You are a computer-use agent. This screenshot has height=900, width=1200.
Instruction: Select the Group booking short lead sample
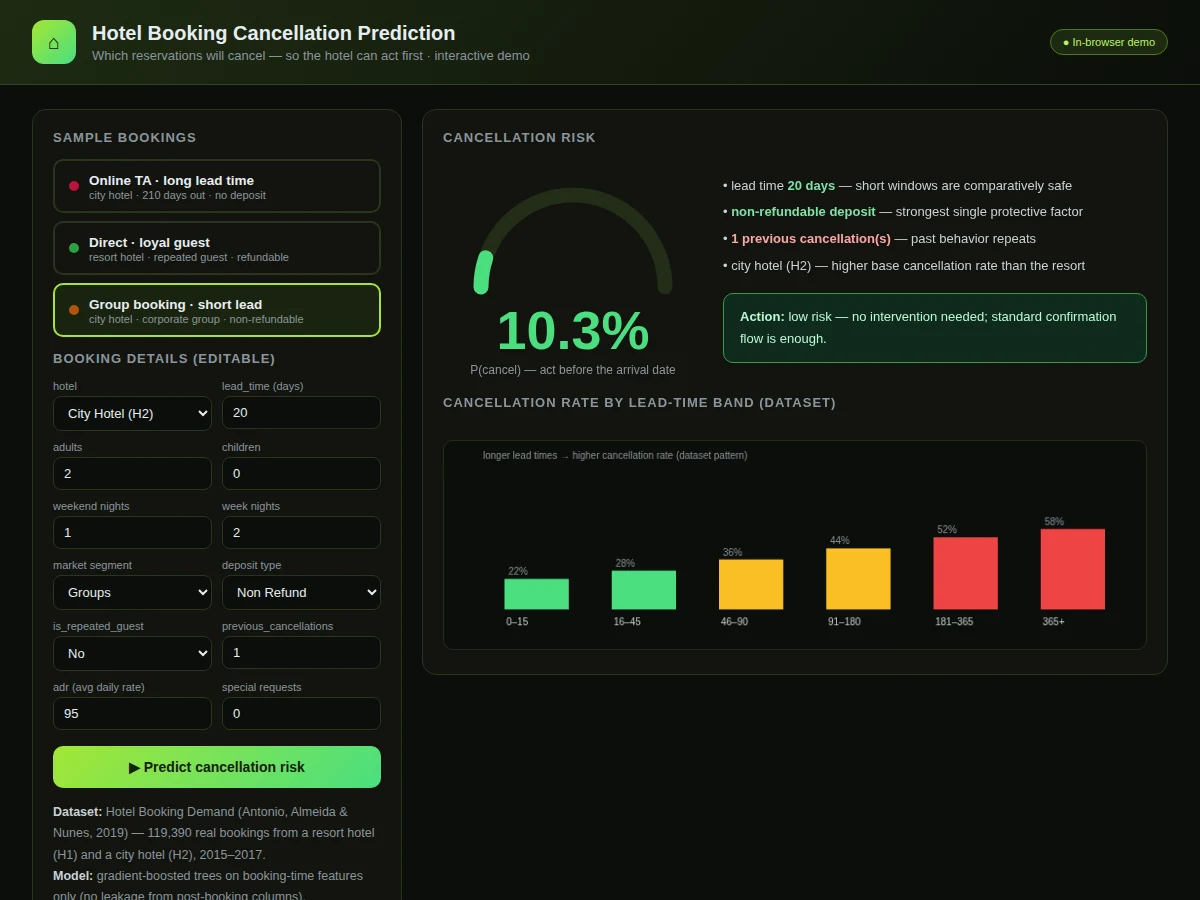pyautogui.click(x=217, y=310)
